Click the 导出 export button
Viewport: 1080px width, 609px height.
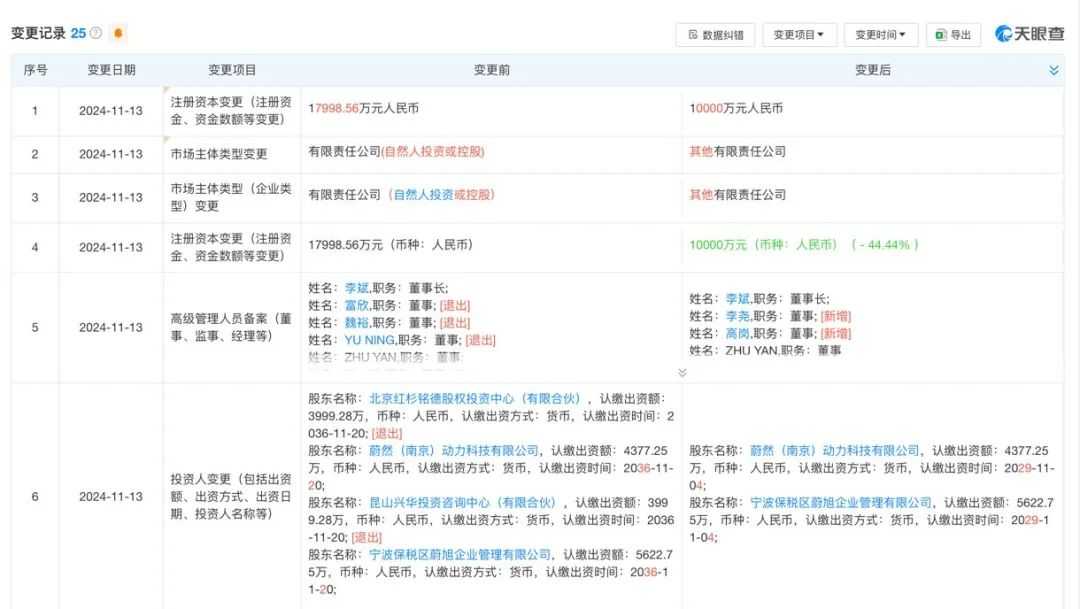pos(953,34)
